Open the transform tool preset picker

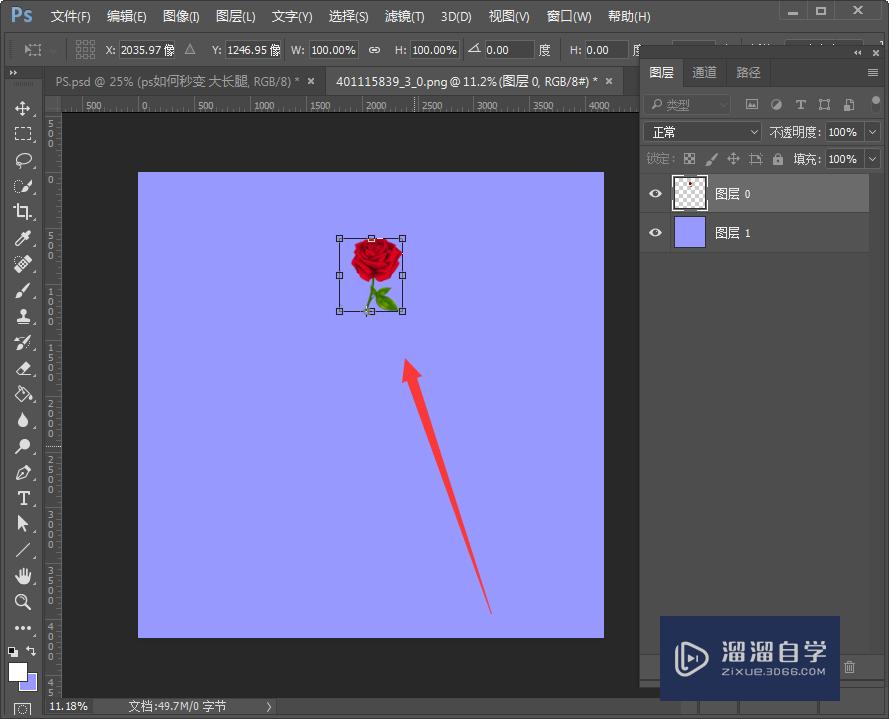[38, 50]
